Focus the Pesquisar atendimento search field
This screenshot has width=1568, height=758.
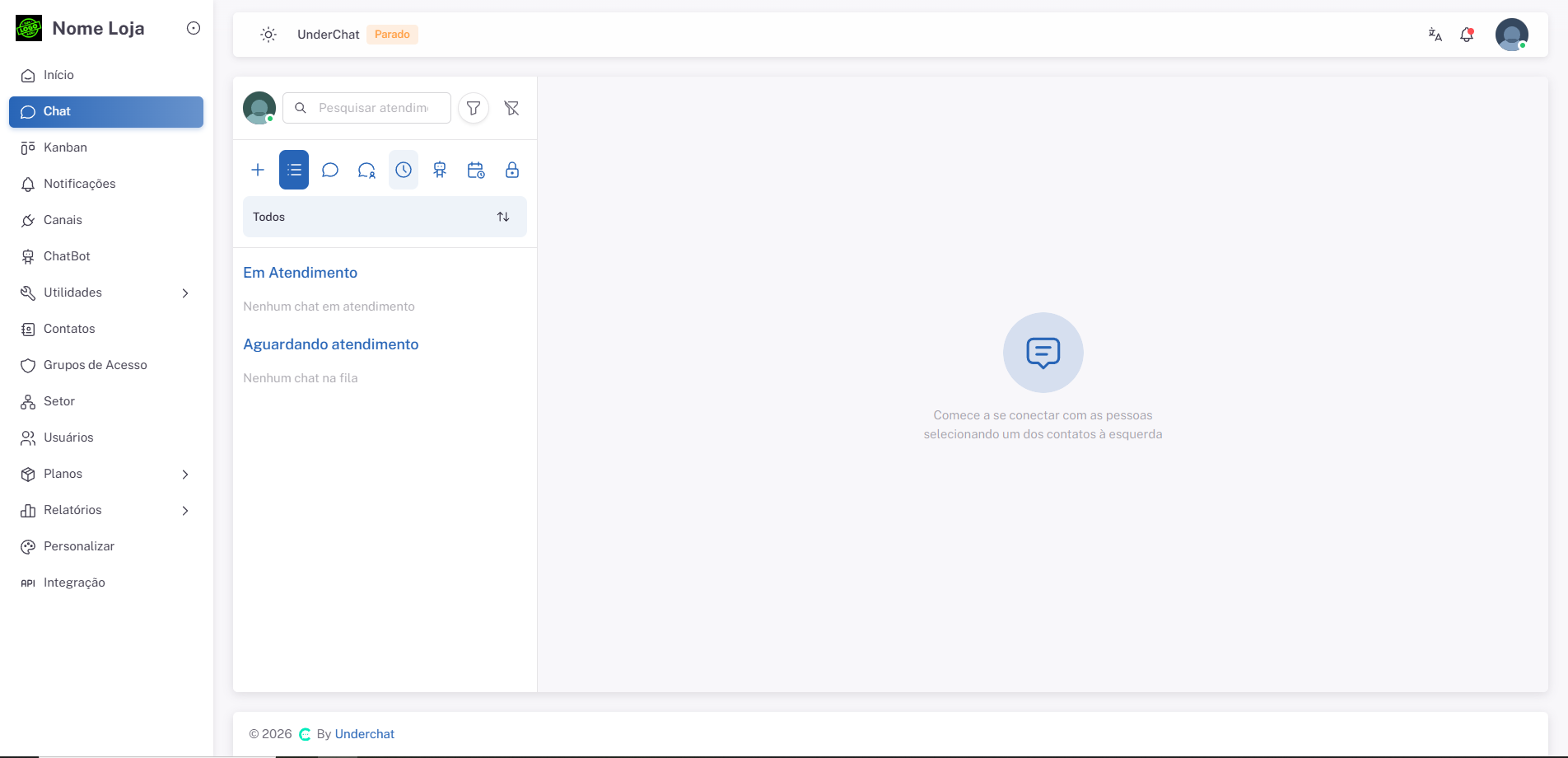pos(366,108)
